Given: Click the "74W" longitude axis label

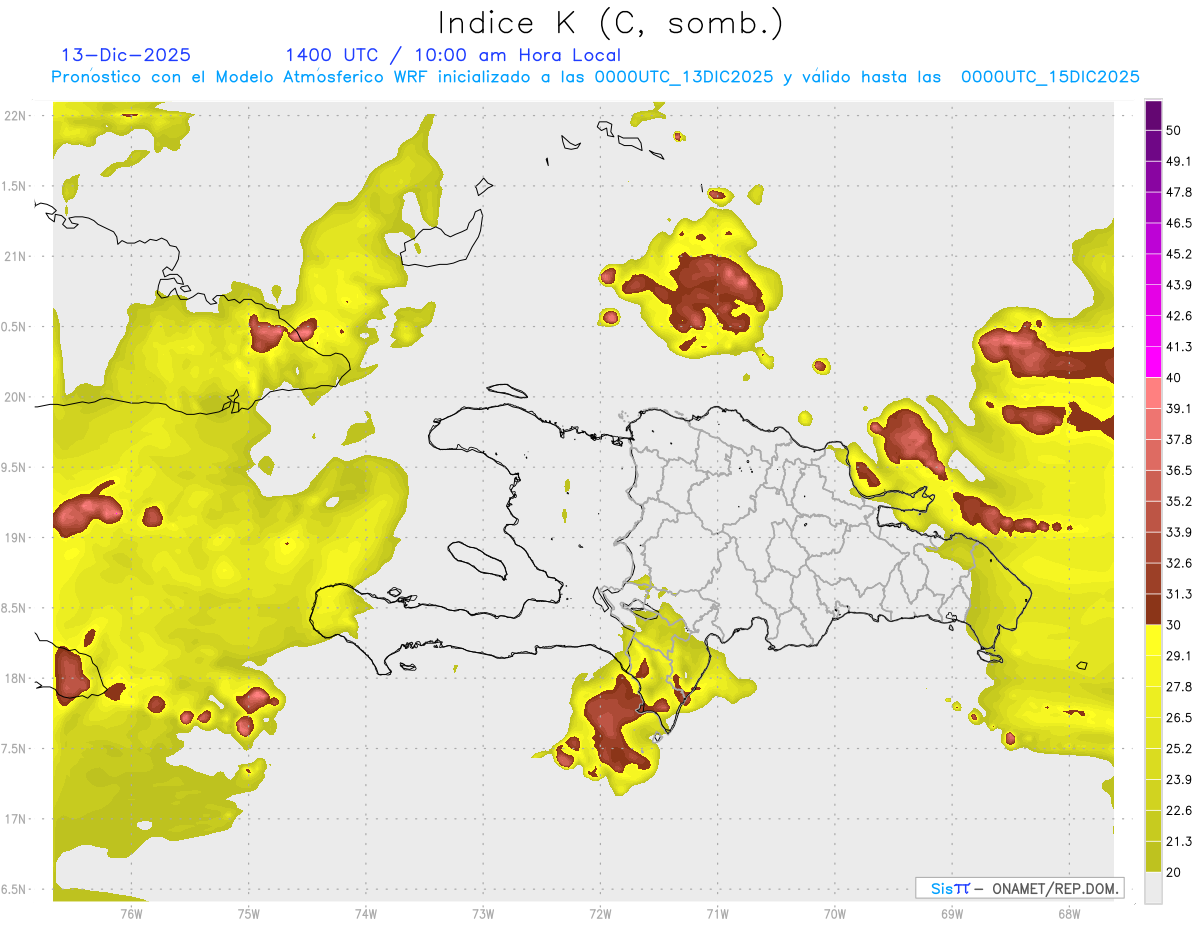Looking at the screenshot, I should click(366, 913).
